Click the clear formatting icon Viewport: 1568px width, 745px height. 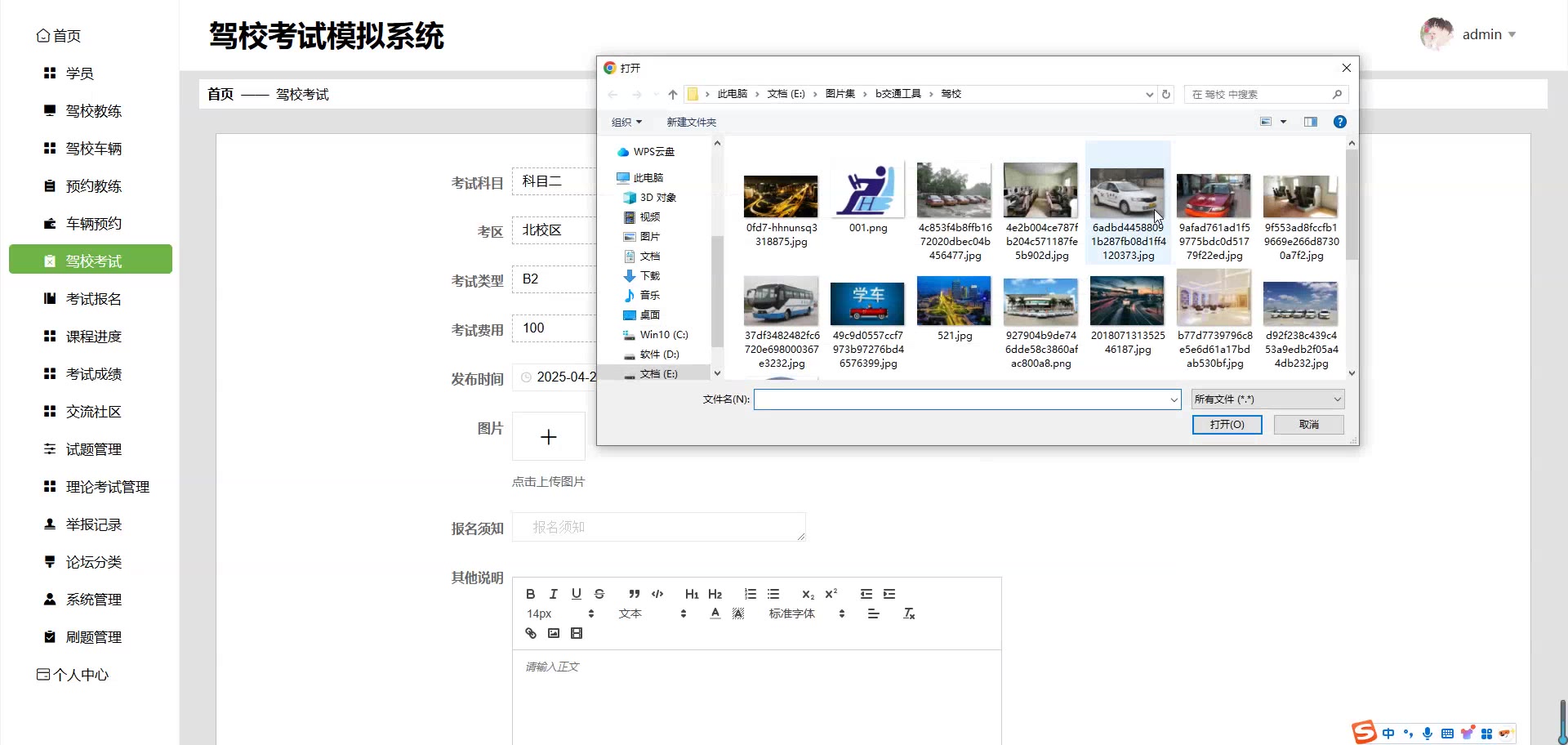909,613
